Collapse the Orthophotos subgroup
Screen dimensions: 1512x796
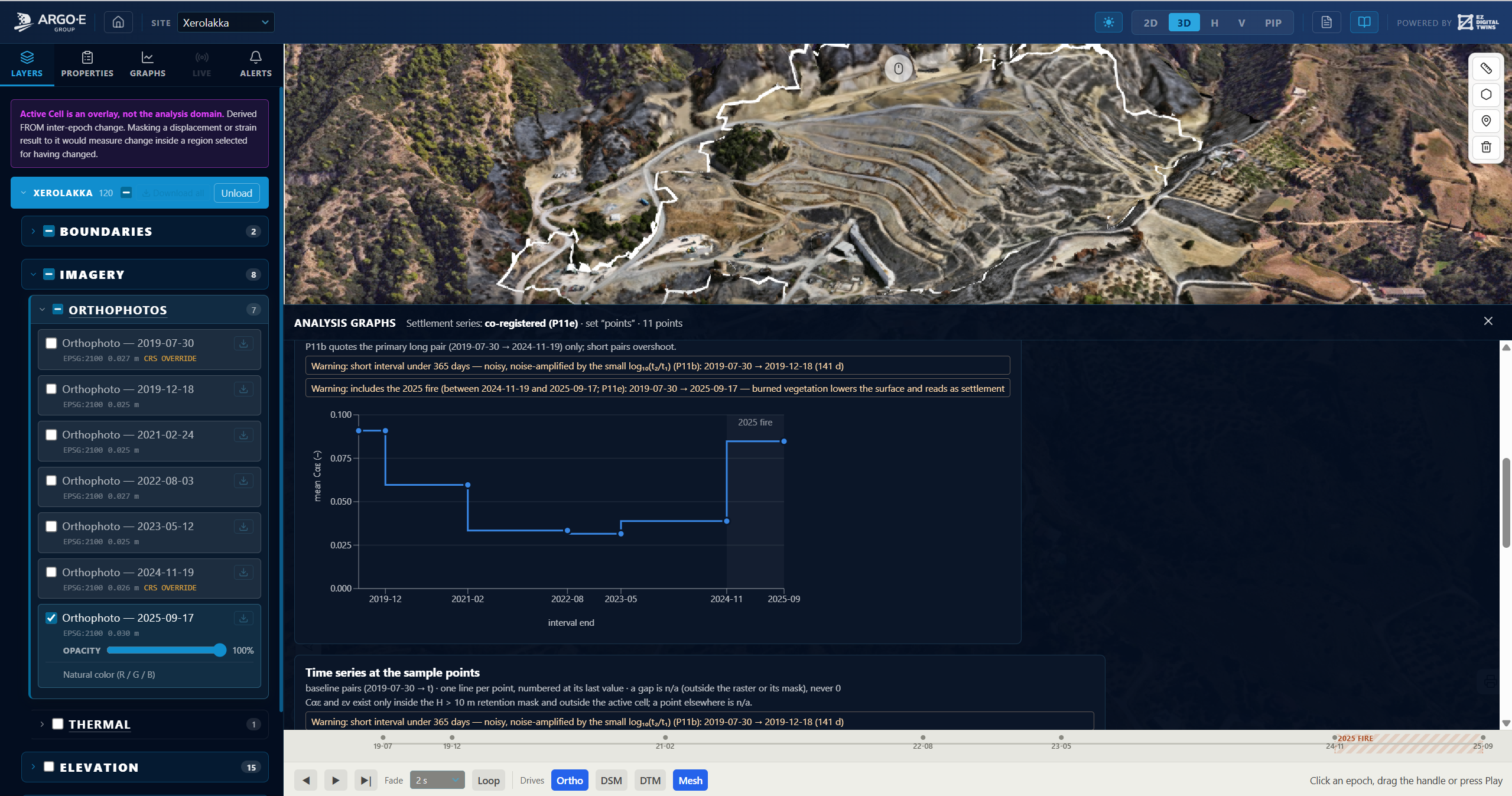(x=42, y=310)
